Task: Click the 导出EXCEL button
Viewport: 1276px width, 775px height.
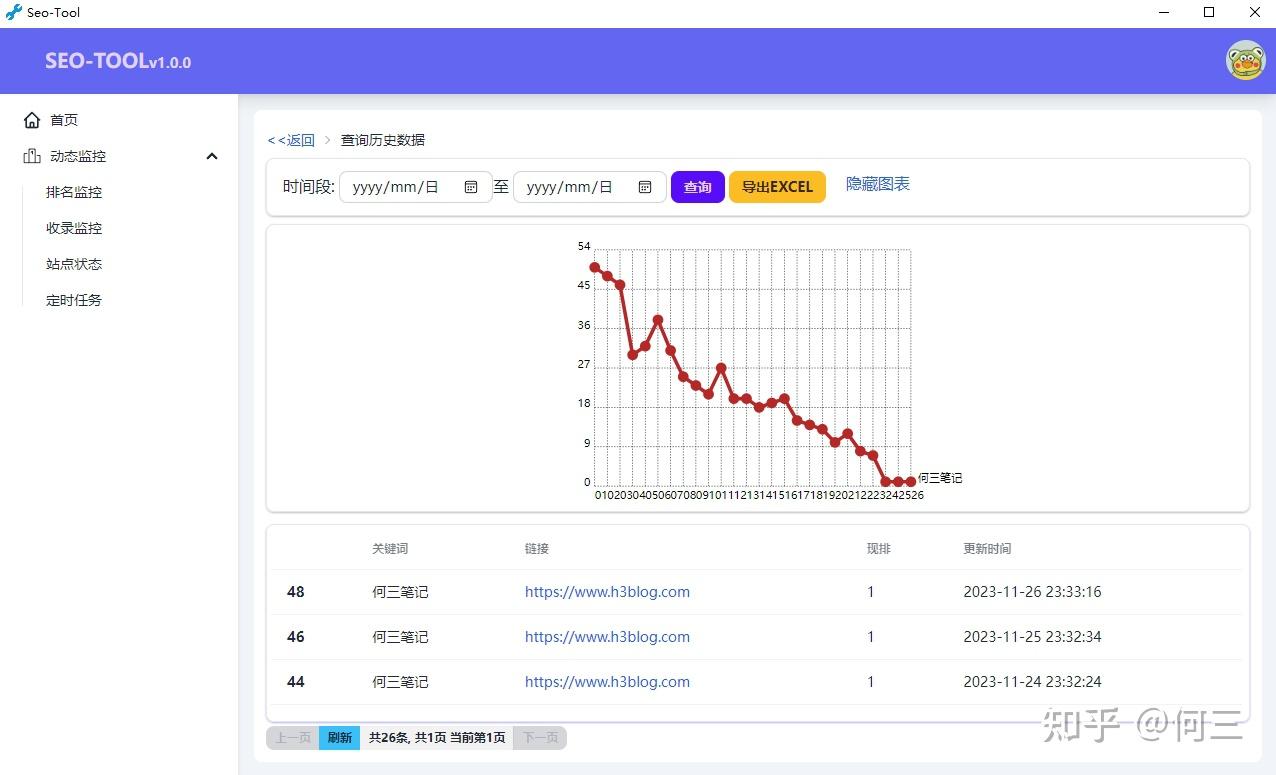Action: click(x=777, y=187)
